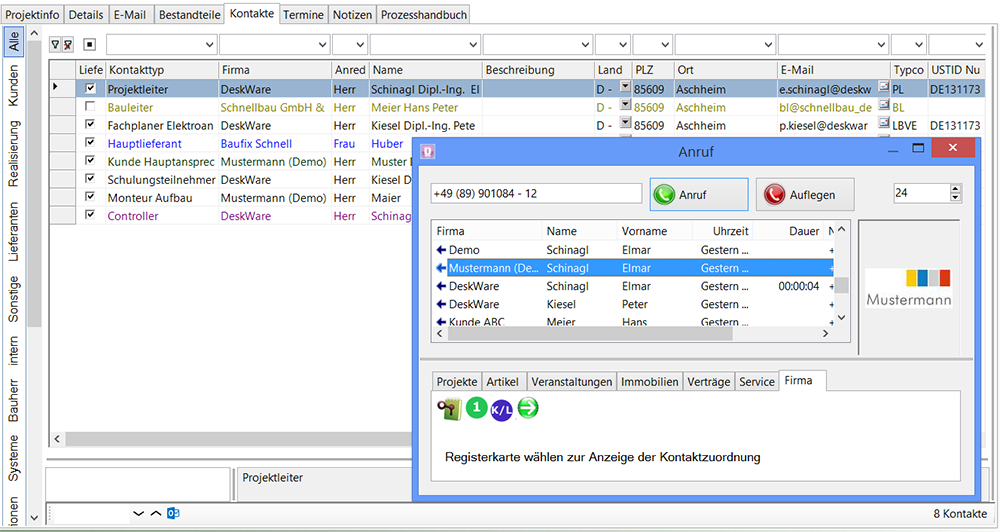Screen dimensions: 1000x532
Task: Toggle the checkbox for Monteur Aufbau
Action: [91, 196]
